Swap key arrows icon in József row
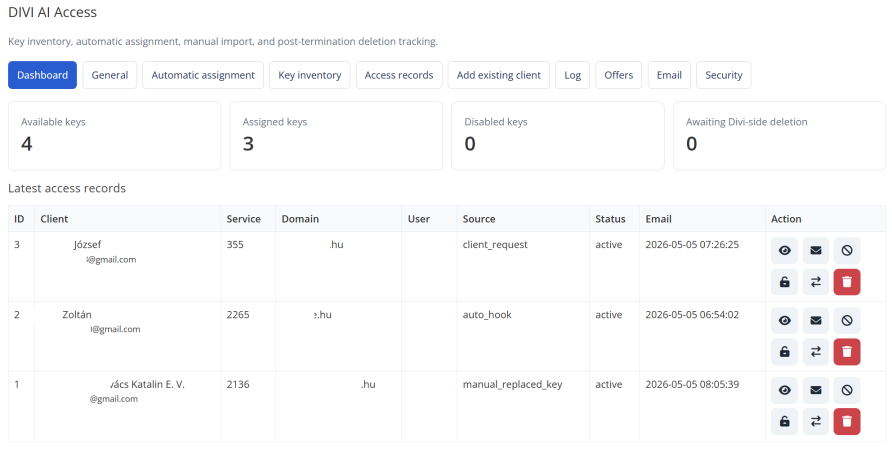Image resolution: width=892 pixels, height=449 pixels. (x=816, y=282)
